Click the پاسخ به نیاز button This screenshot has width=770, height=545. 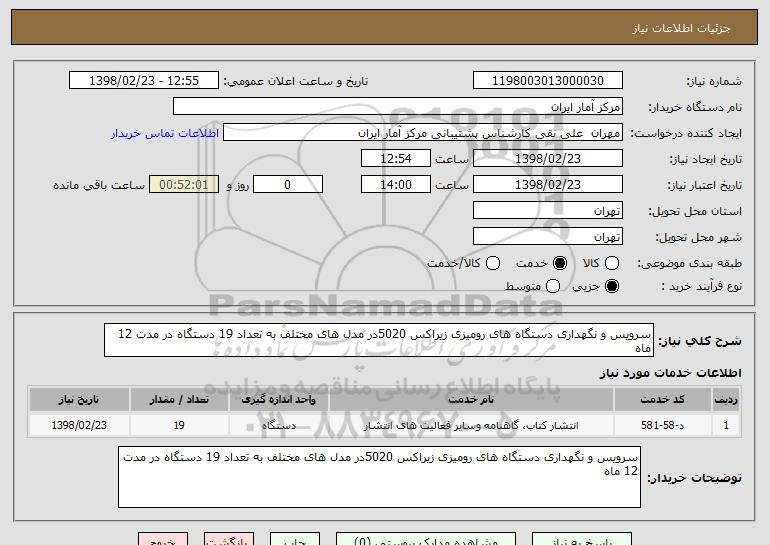coord(582,539)
